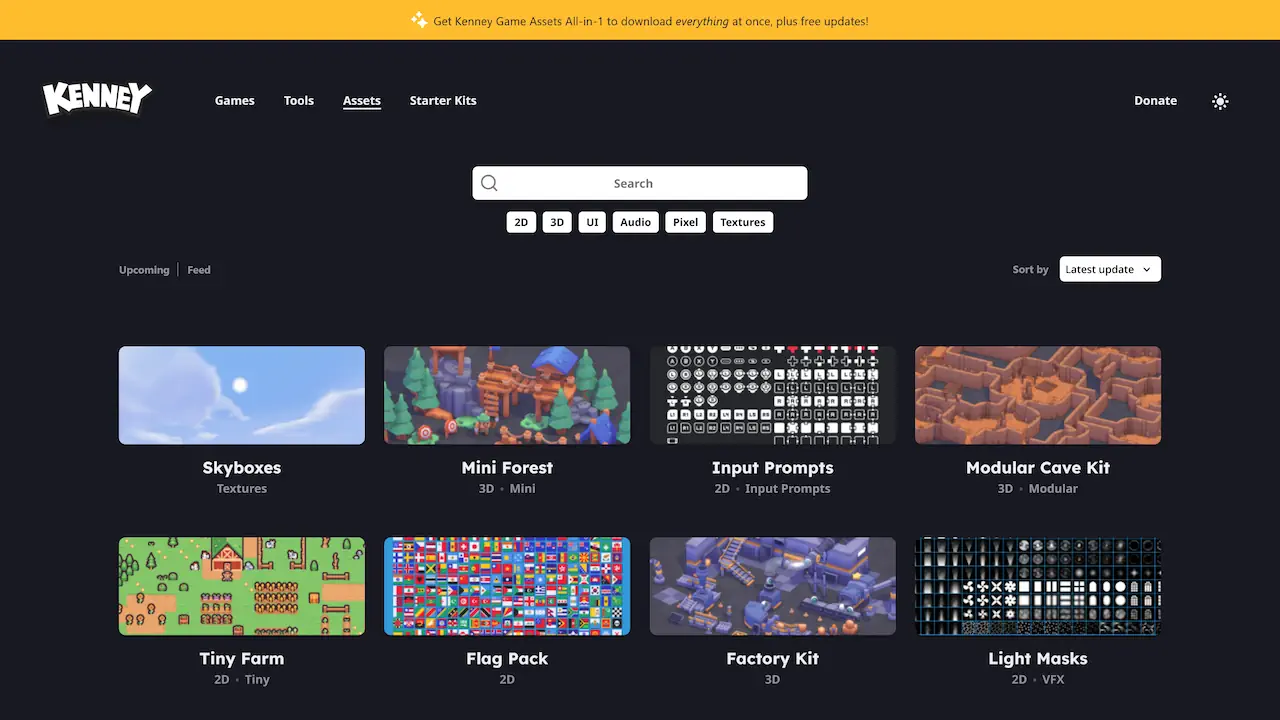This screenshot has height=720, width=1280.
Task: Click the Modular Cave Kit title text
Action: point(1038,467)
